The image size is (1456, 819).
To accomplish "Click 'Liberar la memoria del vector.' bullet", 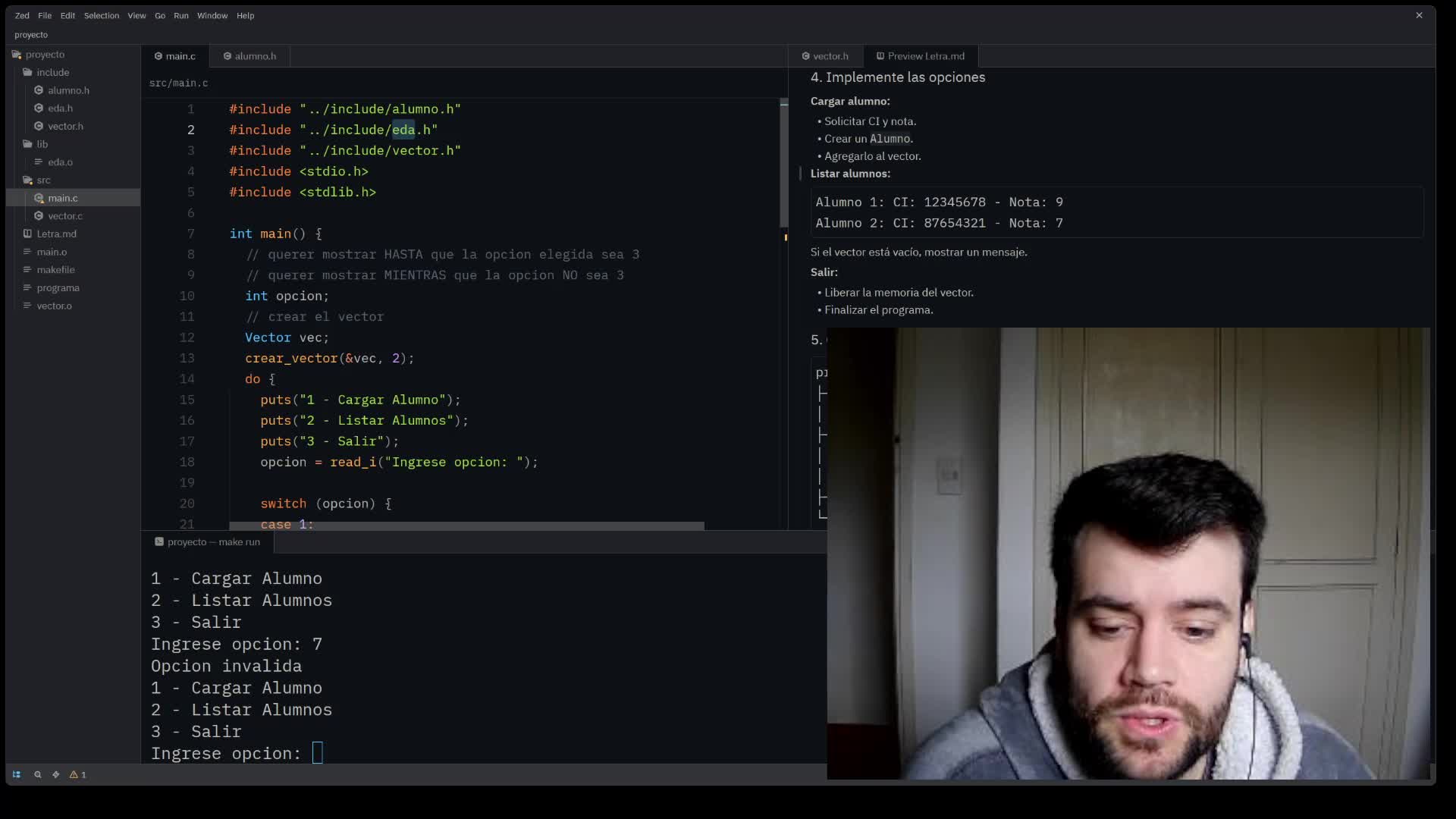I will [x=899, y=293].
